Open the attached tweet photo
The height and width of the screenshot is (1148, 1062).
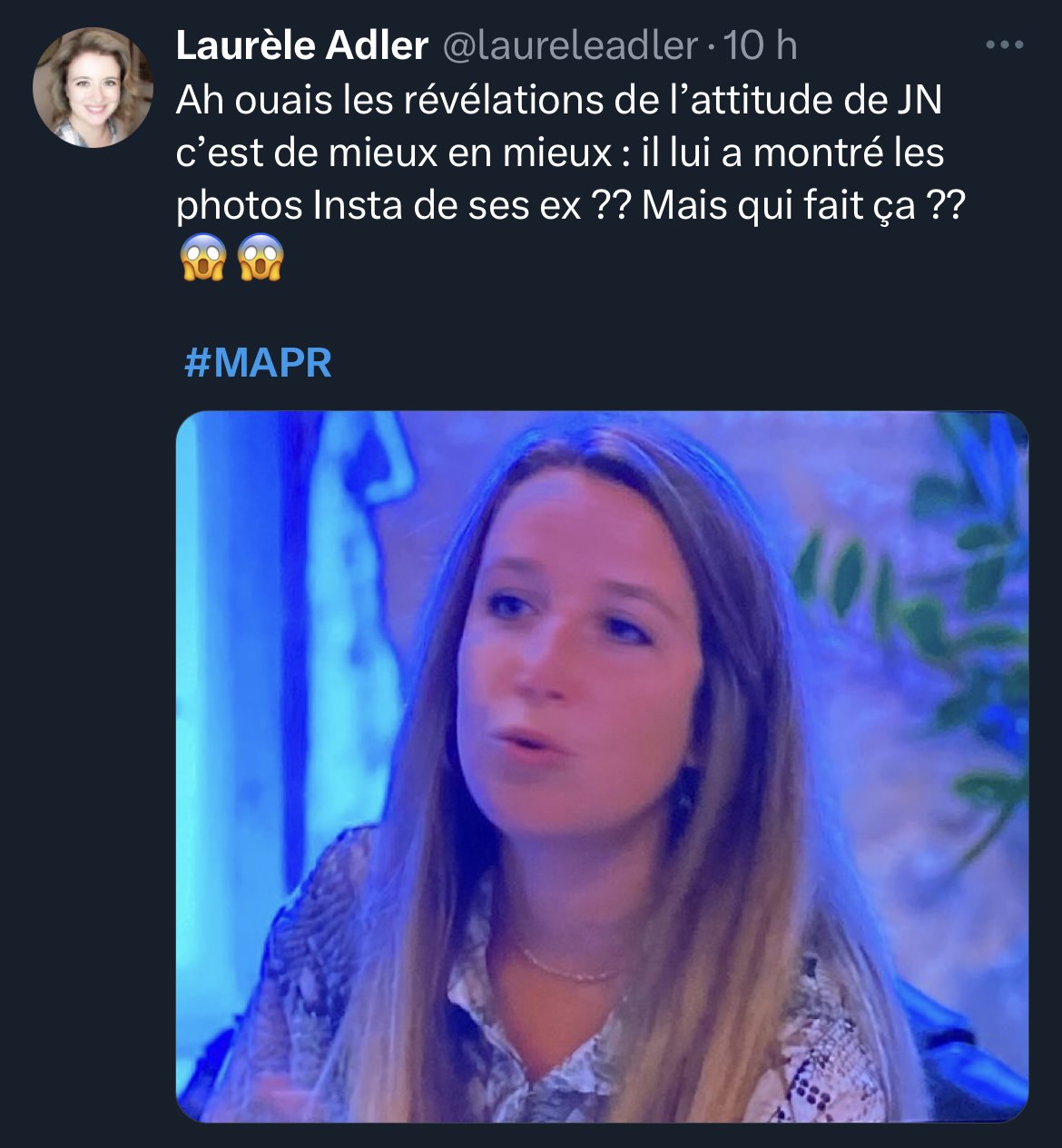[x=601, y=766]
